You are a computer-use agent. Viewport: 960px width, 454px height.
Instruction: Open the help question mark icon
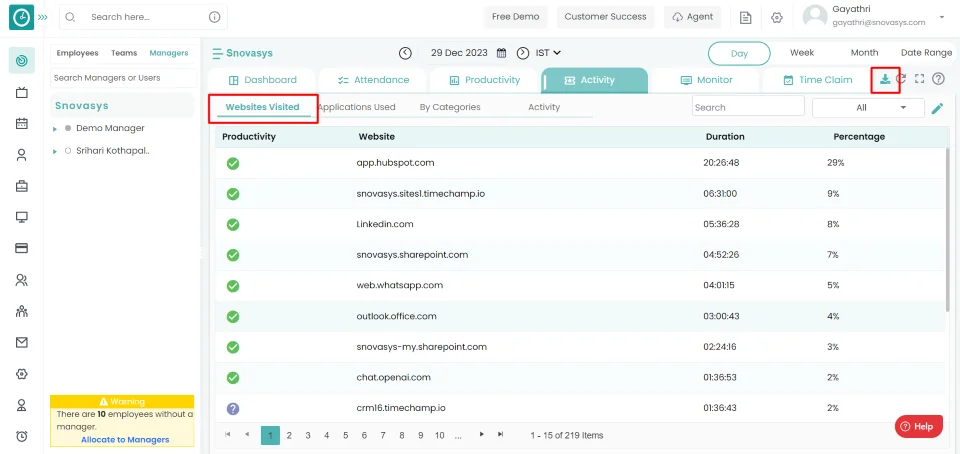pyautogui.click(x=938, y=79)
